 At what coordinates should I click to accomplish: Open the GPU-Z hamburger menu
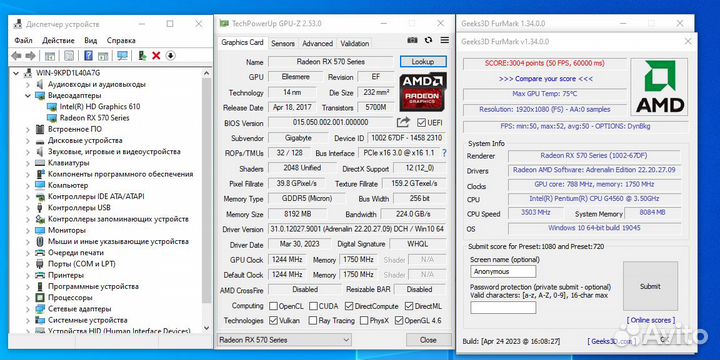(x=444, y=40)
